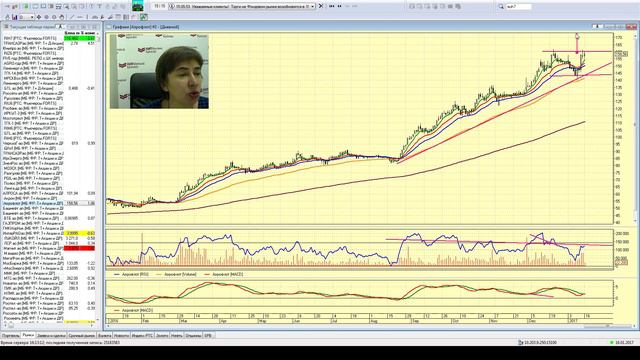Viewport: 640px width, 360px height.
Task: Click the server time status bar text
Action: click(x=60, y=343)
